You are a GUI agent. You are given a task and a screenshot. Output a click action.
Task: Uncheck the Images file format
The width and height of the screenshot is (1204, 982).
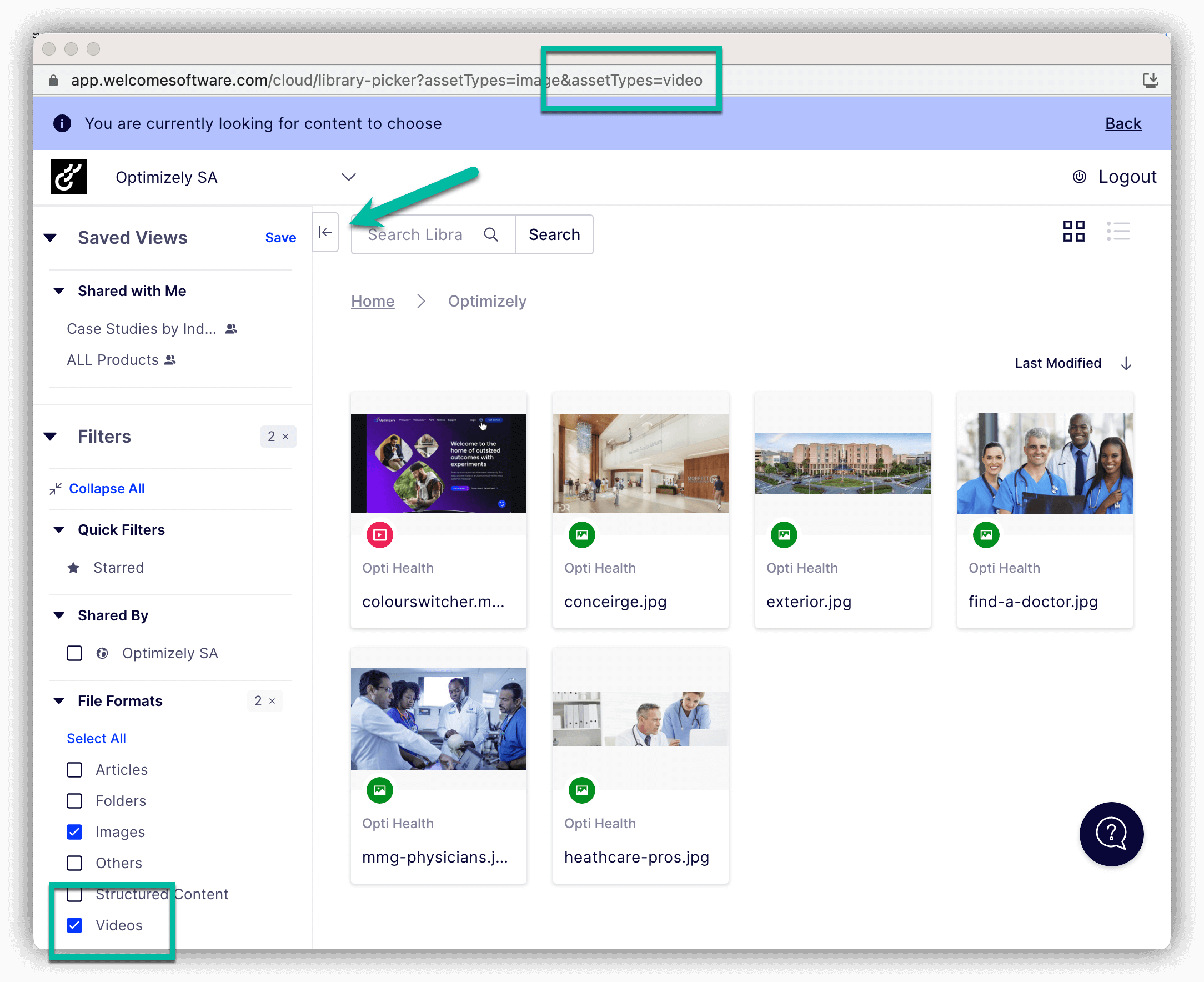74,832
